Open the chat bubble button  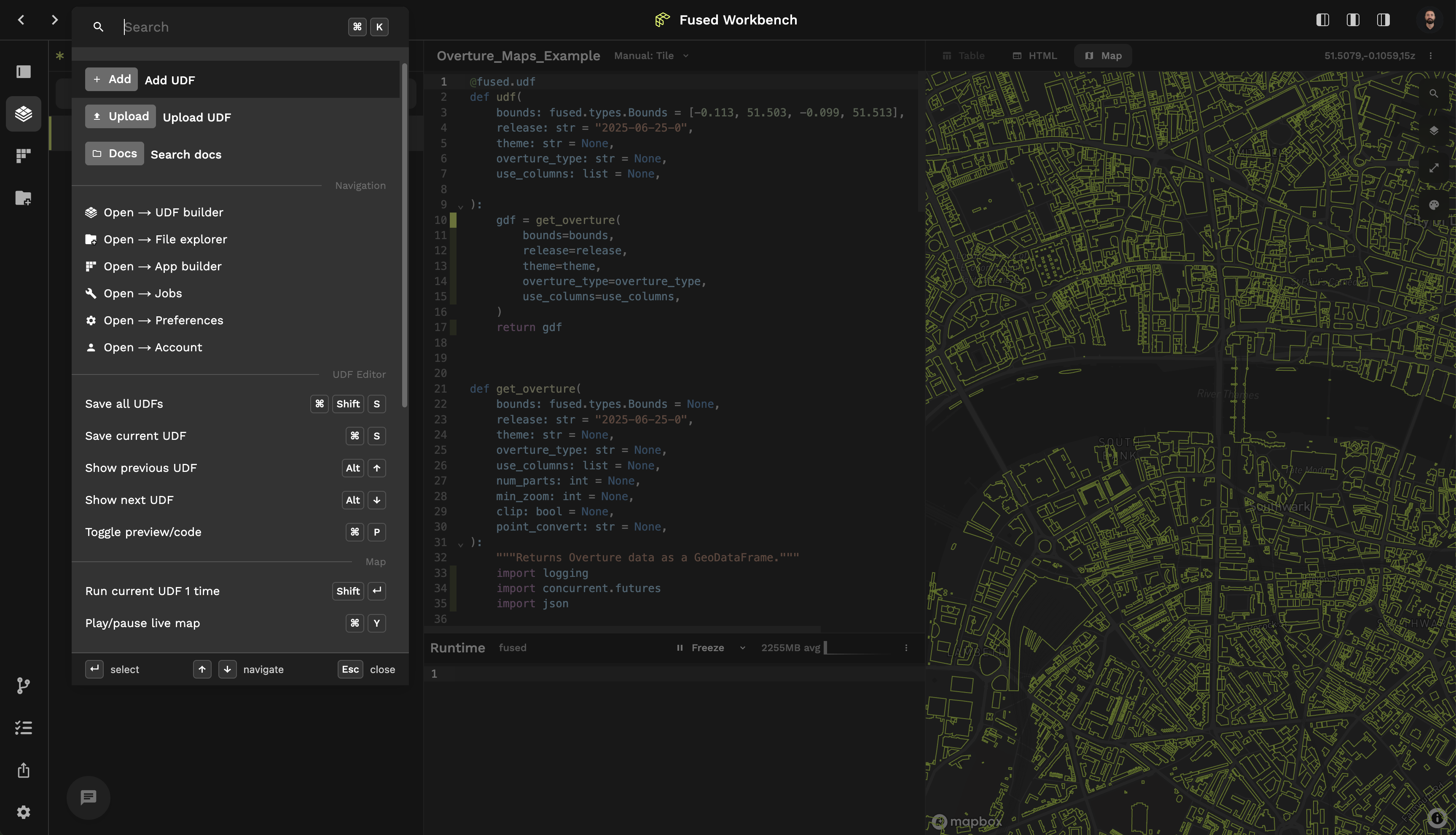tap(88, 797)
